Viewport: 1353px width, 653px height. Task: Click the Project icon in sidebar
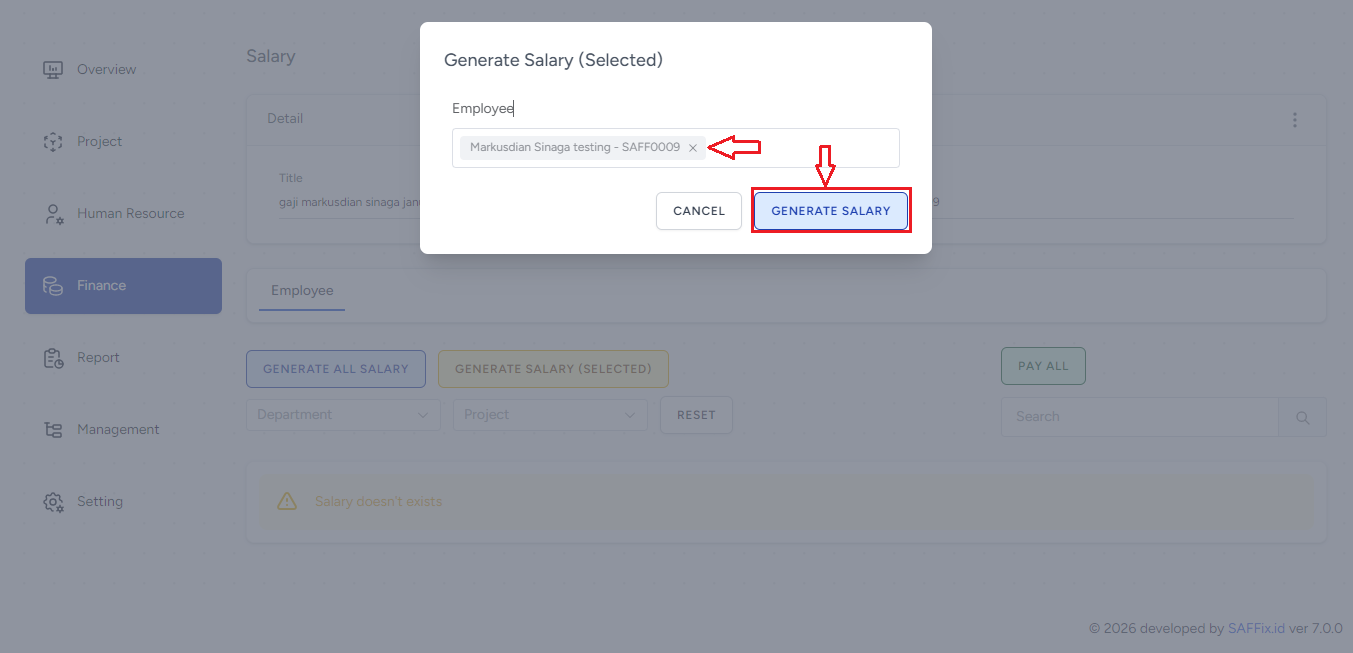pos(53,142)
